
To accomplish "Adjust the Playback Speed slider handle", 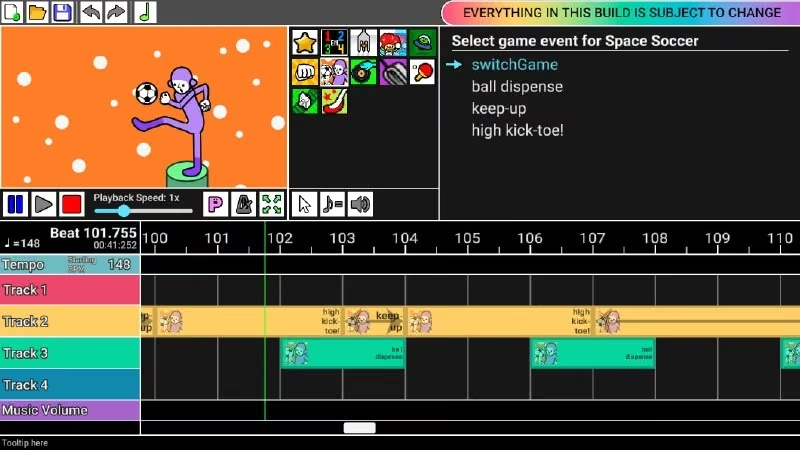I will (x=124, y=211).
